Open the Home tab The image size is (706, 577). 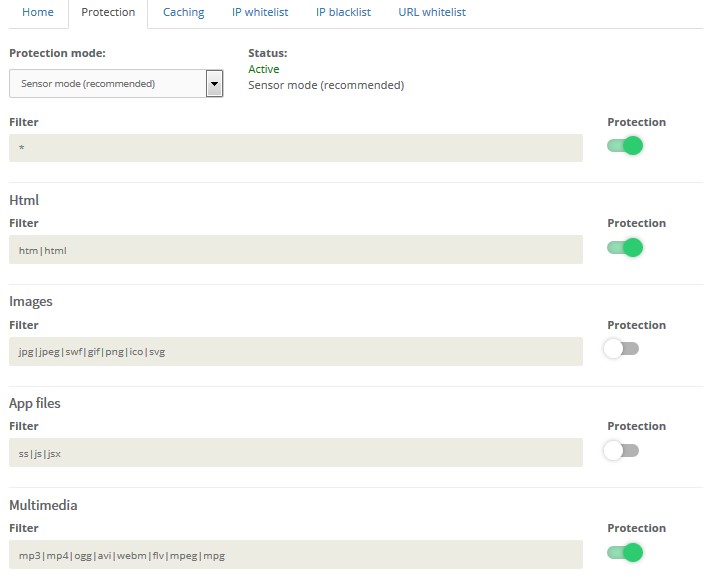[x=38, y=13]
